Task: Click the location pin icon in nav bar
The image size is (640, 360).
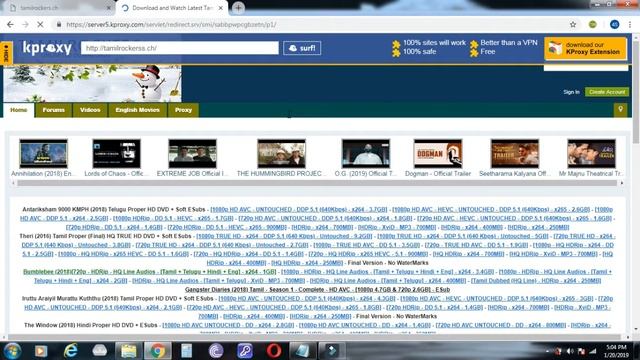Action: [x=620, y=110]
